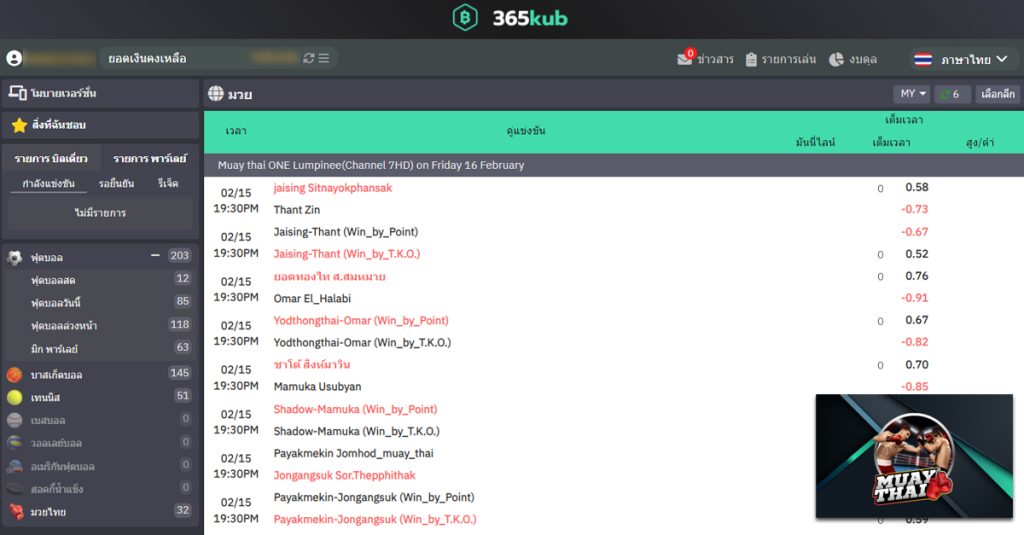The width and height of the screenshot is (1024, 535).
Task: Click the balance pie chart icon
Action: (836, 59)
